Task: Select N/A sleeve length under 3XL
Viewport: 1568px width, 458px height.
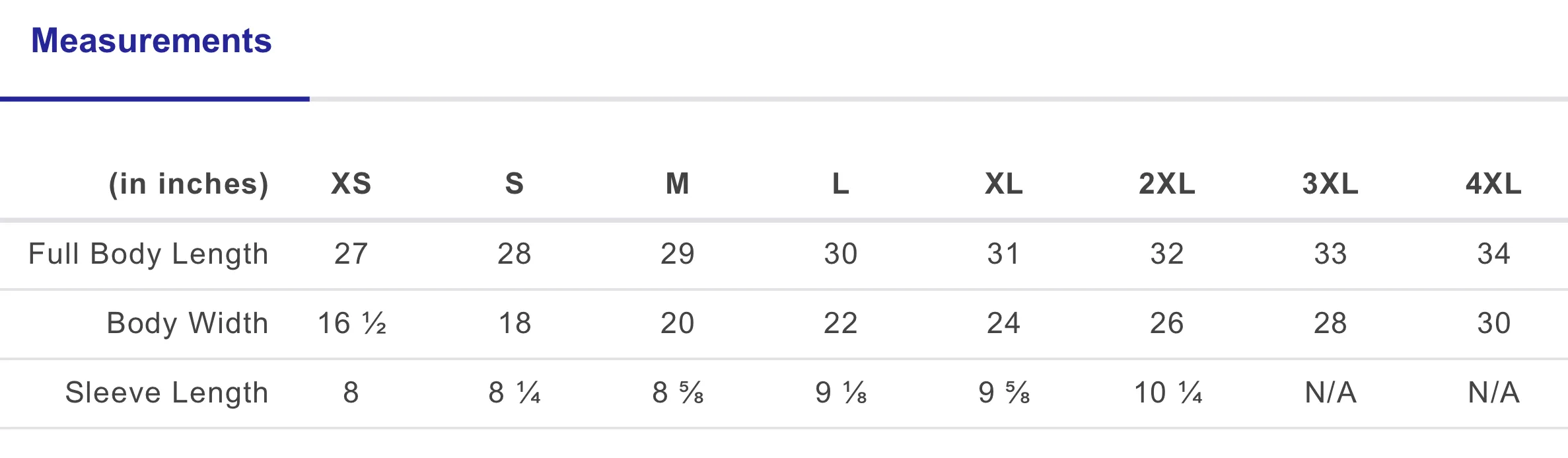Action: 1330,393
